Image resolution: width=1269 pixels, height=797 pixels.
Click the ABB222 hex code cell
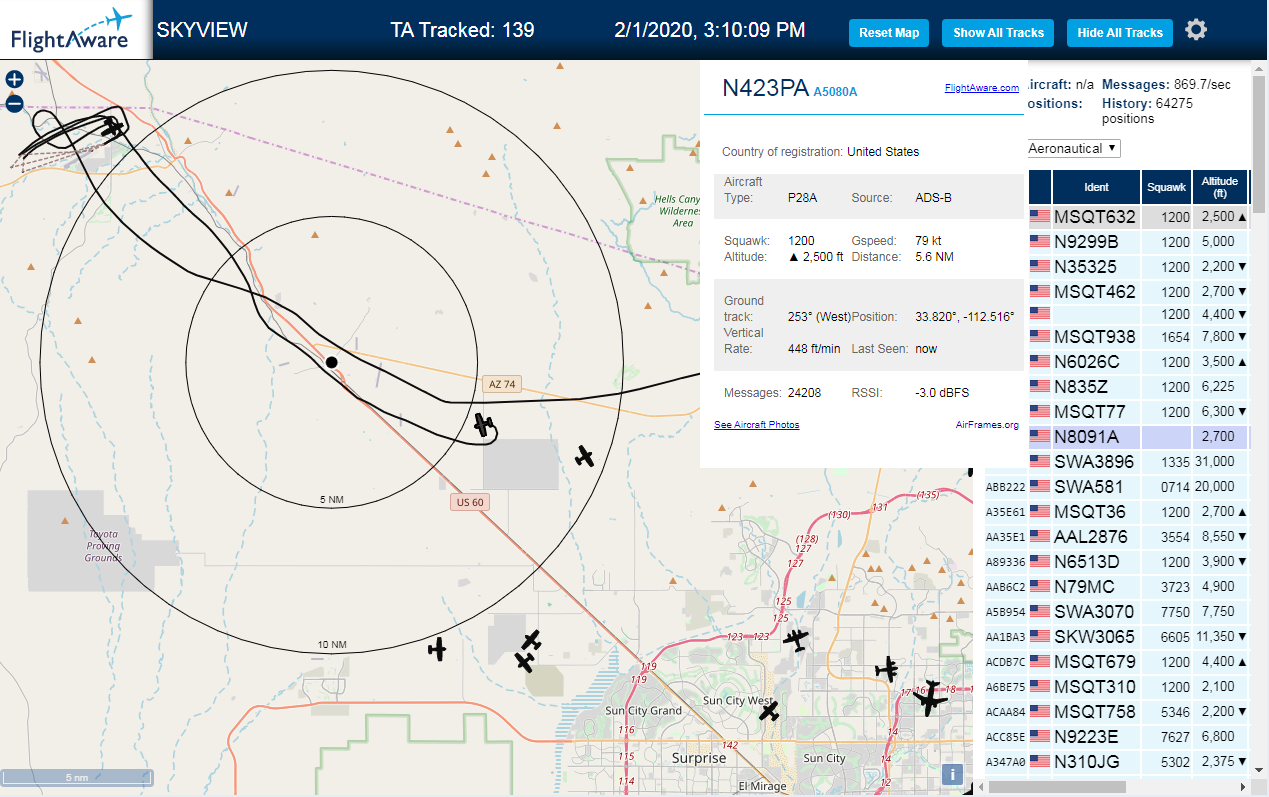click(1005, 487)
